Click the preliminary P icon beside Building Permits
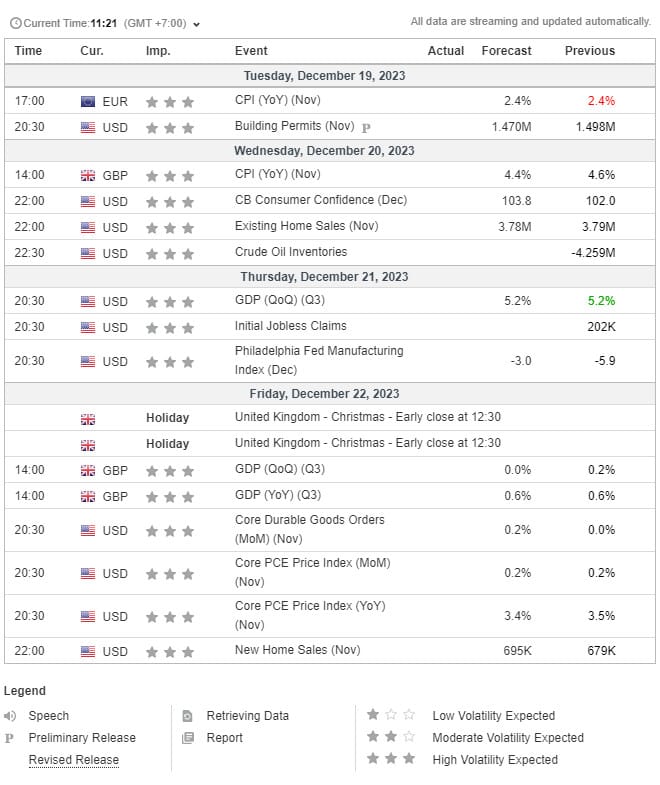 click(x=366, y=127)
